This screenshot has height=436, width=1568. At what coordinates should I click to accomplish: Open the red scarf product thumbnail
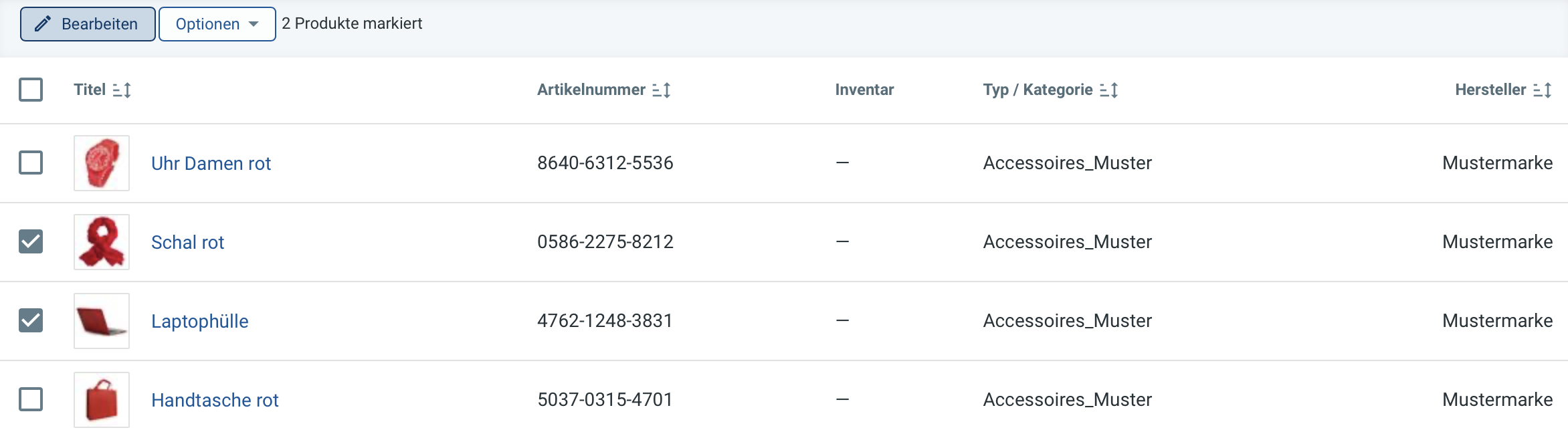[102, 242]
